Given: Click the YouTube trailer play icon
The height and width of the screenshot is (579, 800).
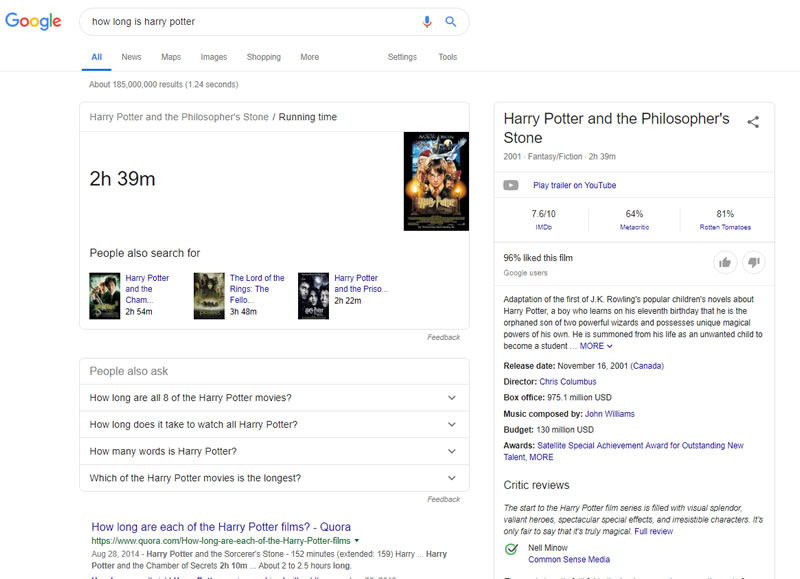Looking at the screenshot, I should (511, 185).
